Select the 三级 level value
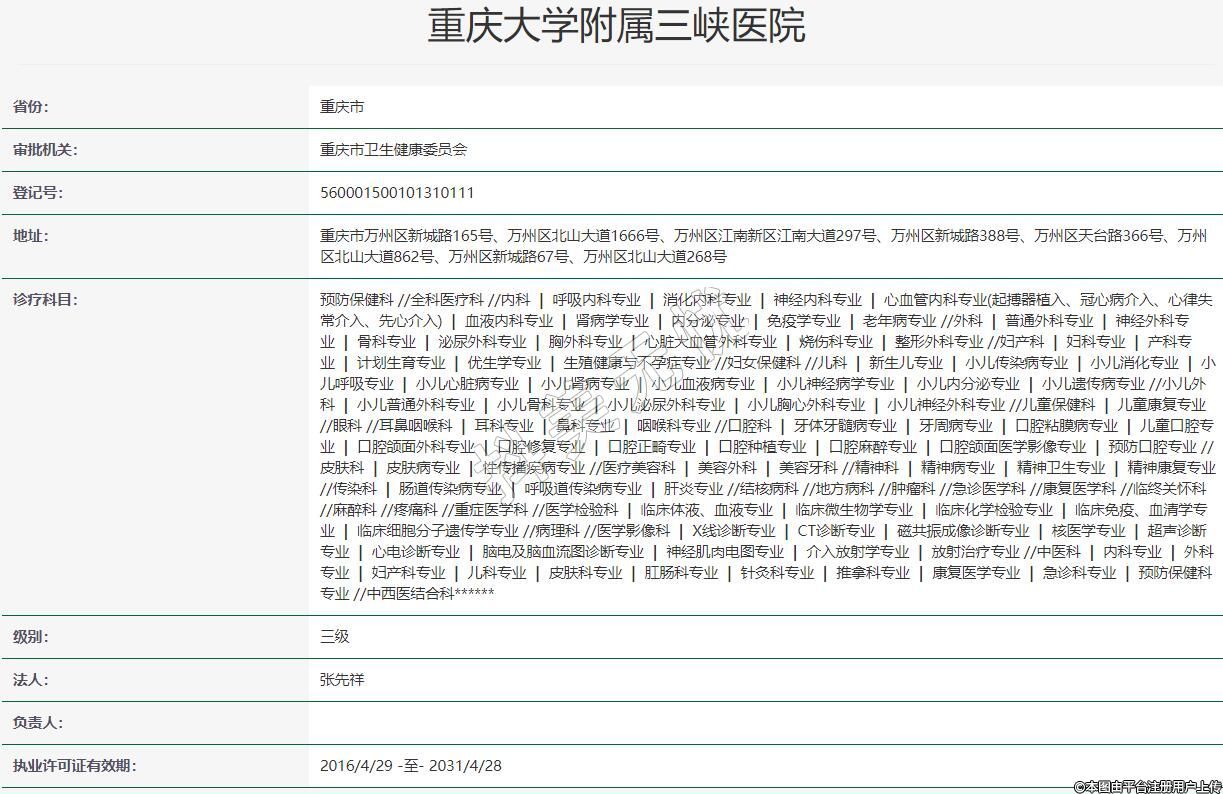The height and width of the screenshot is (794, 1223). (x=335, y=637)
